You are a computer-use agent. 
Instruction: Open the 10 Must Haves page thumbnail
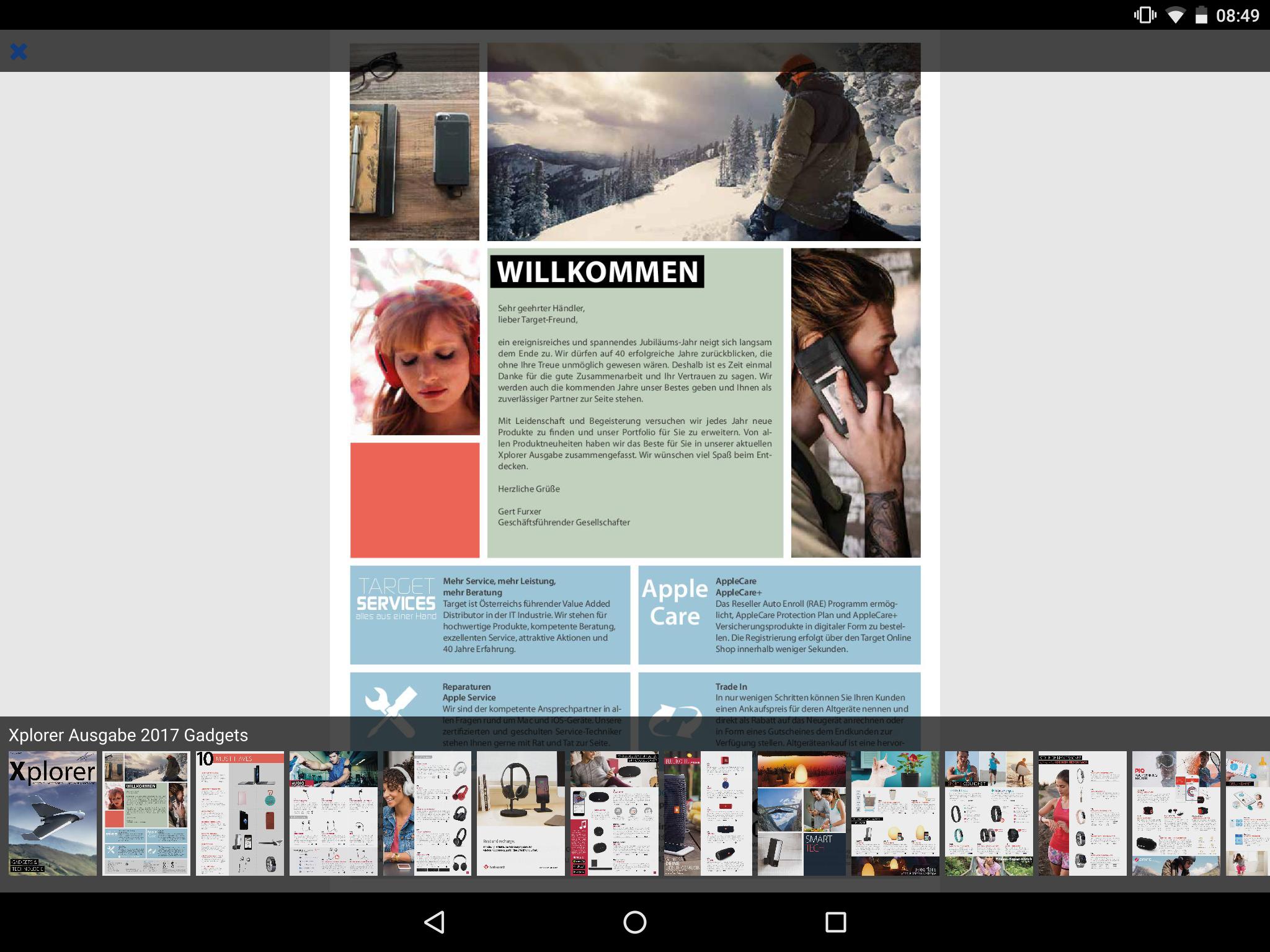click(x=240, y=813)
